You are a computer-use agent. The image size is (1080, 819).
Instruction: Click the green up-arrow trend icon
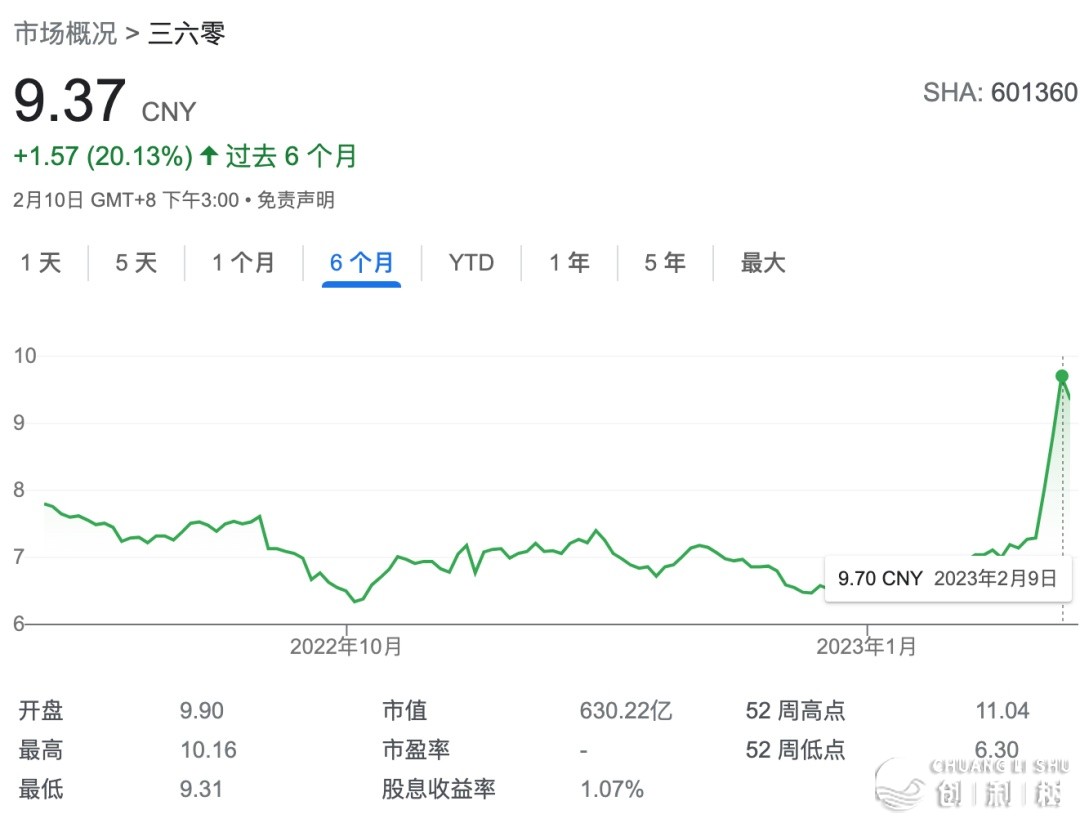click(x=209, y=156)
